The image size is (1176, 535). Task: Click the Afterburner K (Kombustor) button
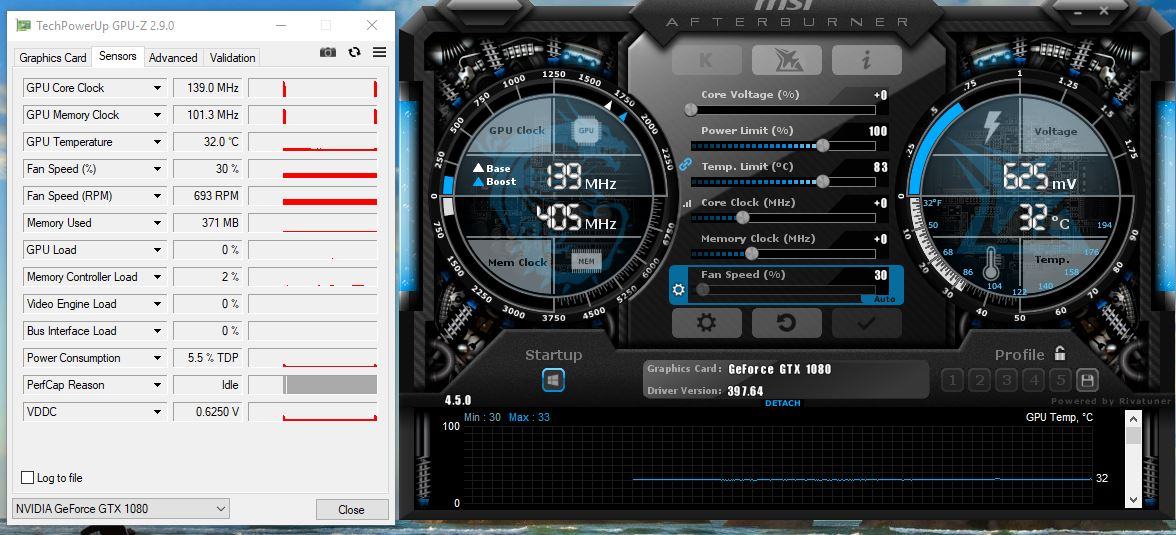tap(706, 60)
